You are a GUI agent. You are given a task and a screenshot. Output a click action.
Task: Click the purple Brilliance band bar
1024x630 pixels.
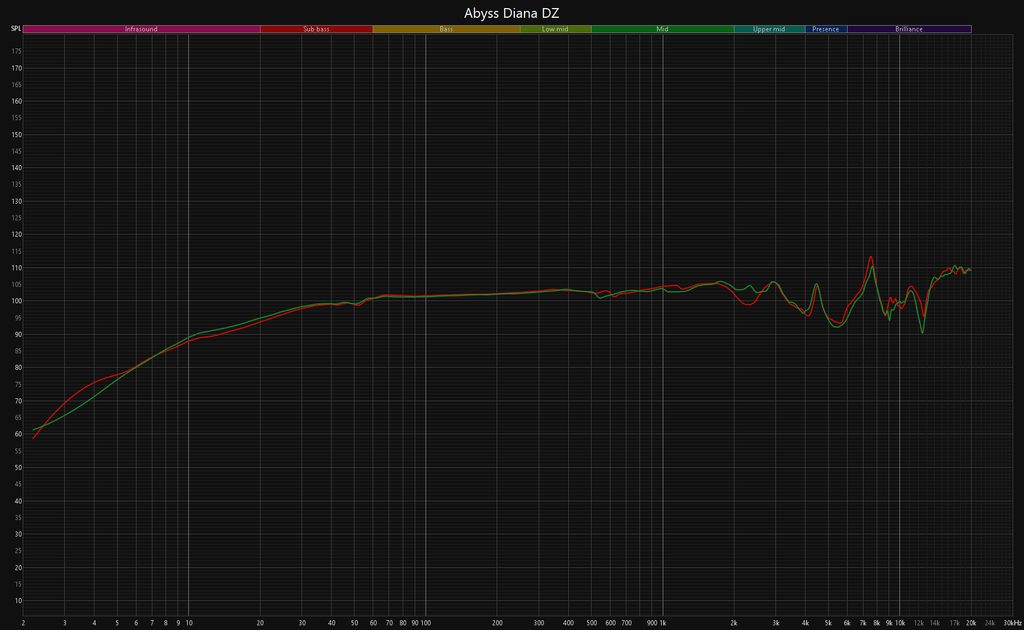[909, 29]
